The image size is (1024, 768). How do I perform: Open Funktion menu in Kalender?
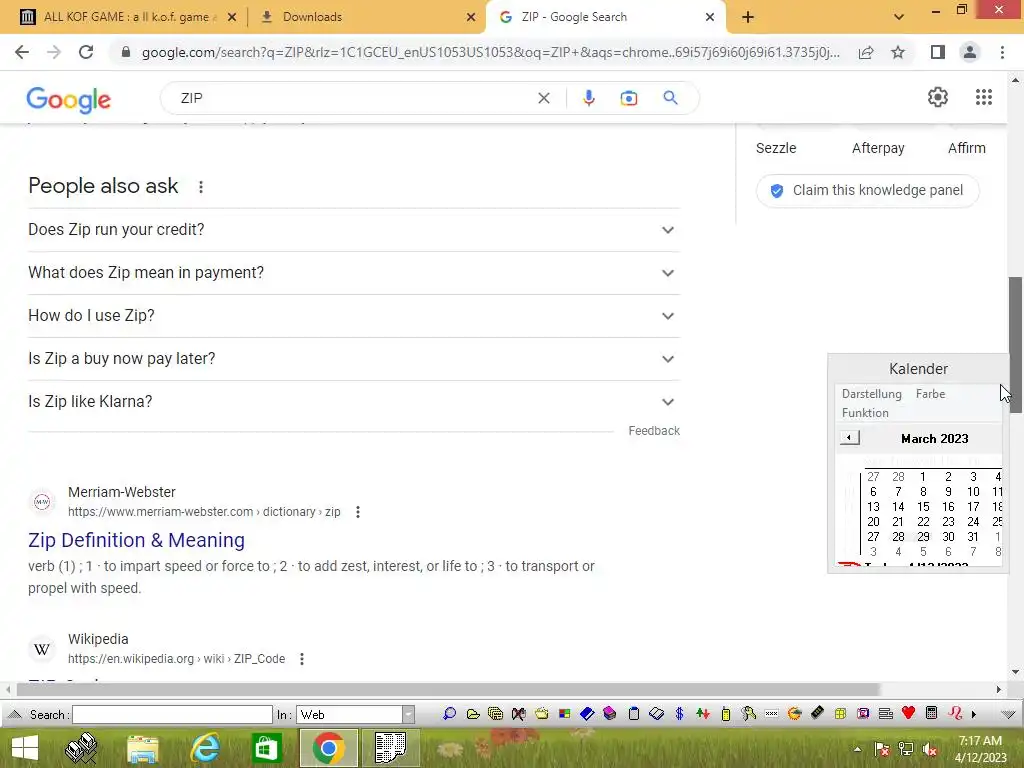(865, 413)
